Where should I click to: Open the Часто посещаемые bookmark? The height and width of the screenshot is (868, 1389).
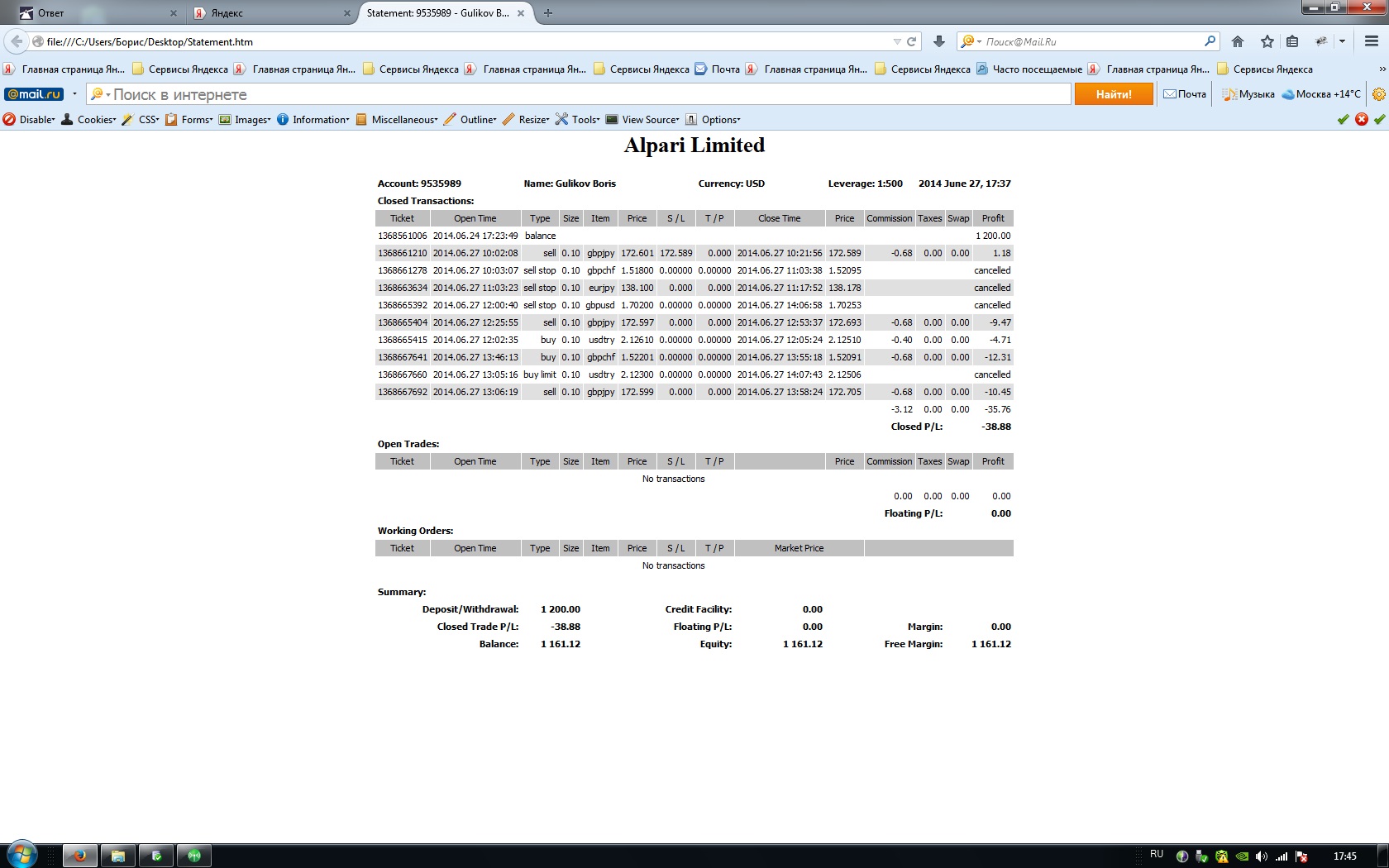coord(1029,69)
